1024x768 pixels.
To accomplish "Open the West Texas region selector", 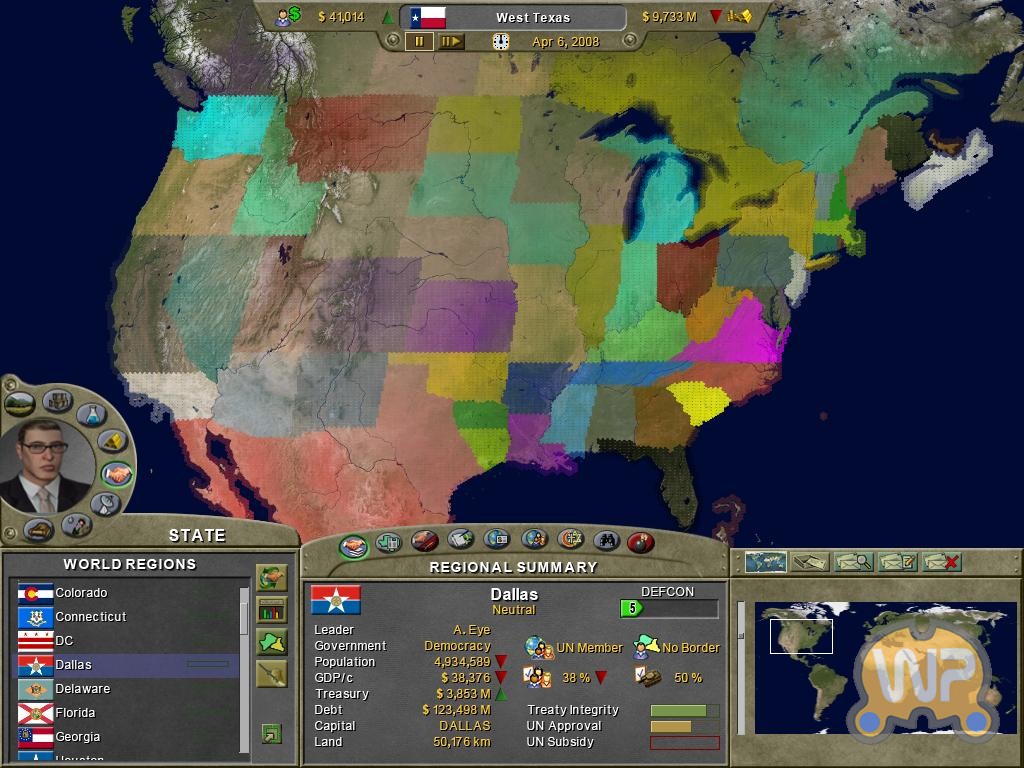I will (x=513, y=17).
